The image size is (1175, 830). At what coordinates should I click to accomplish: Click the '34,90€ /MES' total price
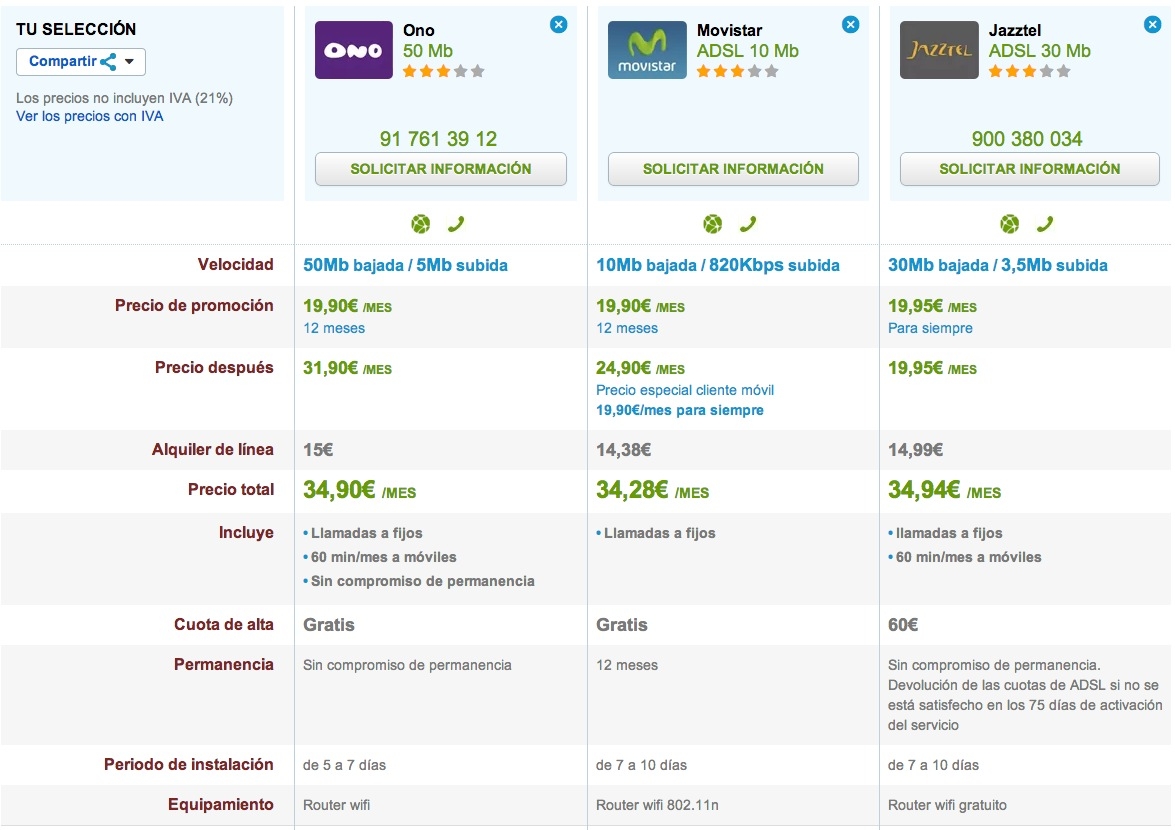(x=360, y=491)
